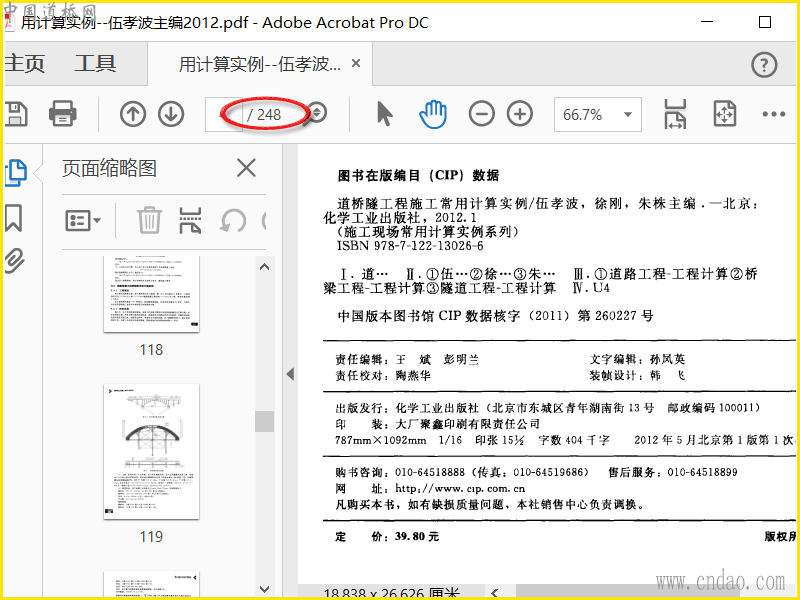Click the horizontal scroll left arrow

click(494, 593)
